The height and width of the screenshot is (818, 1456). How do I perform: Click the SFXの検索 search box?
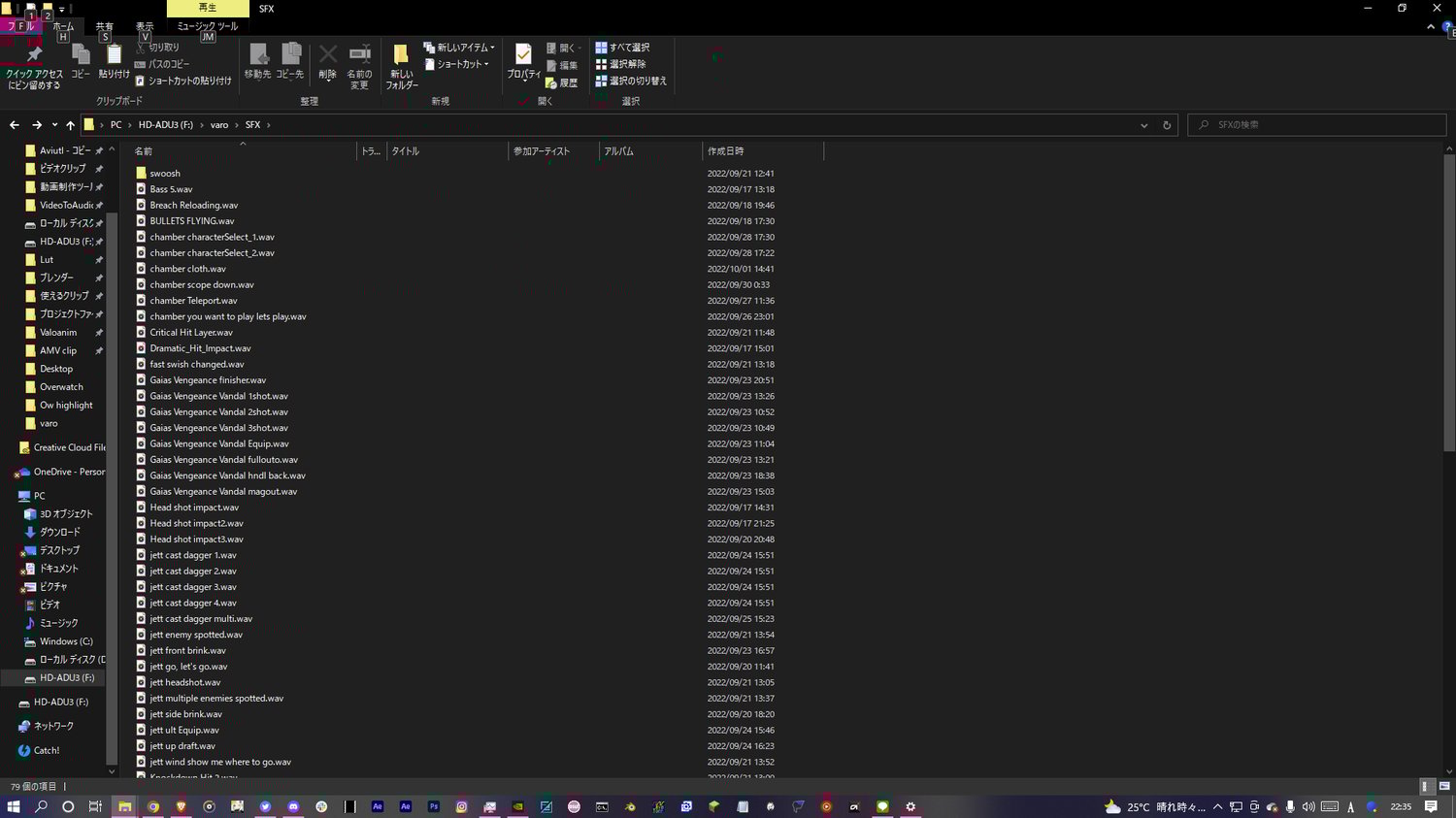(1316, 125)
